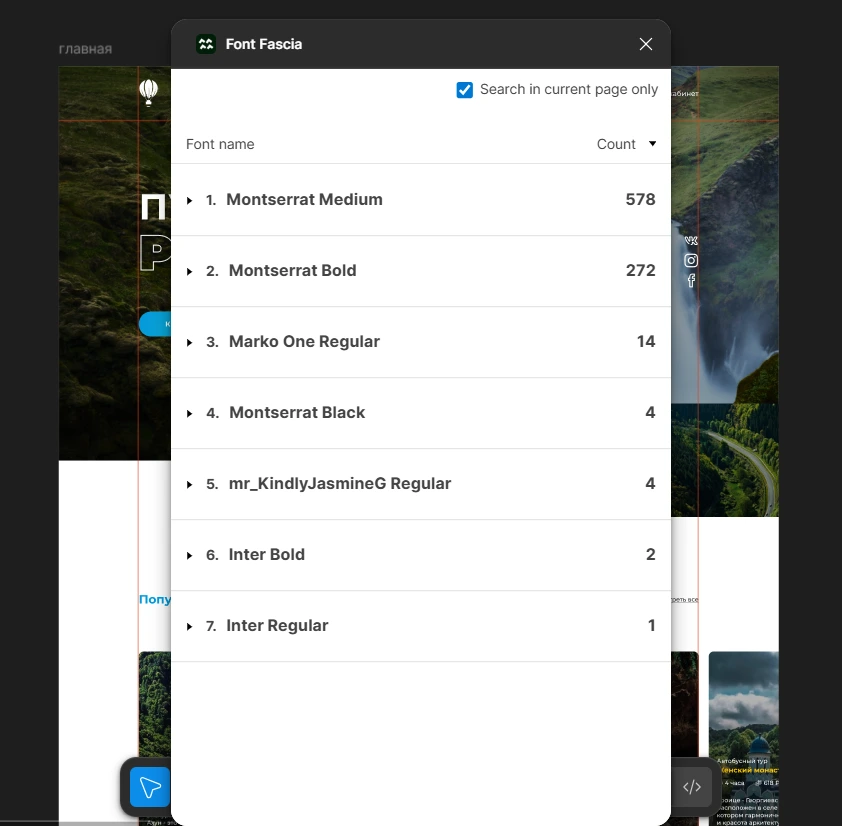This screenshot has height=826, width=842.
Task: Expand the Inter Bold row
Action: pyautogui.click(x=190, y=555)
